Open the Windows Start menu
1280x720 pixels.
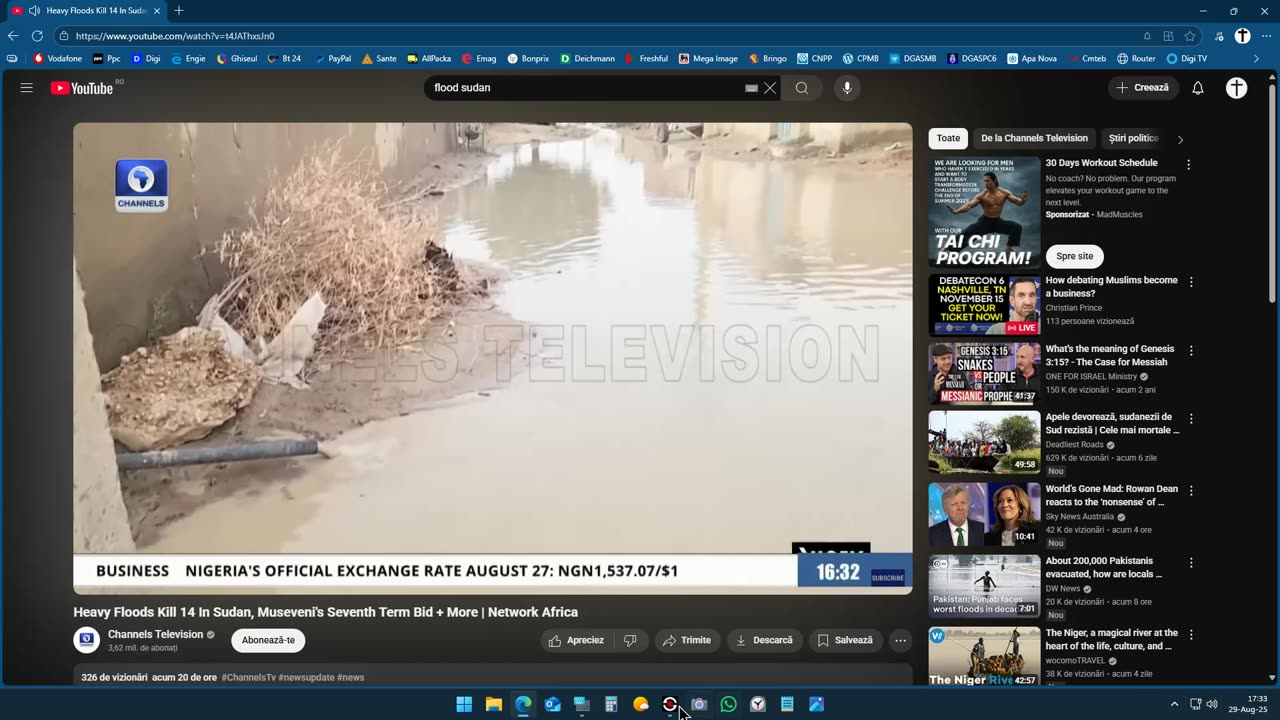coord(464,704)
